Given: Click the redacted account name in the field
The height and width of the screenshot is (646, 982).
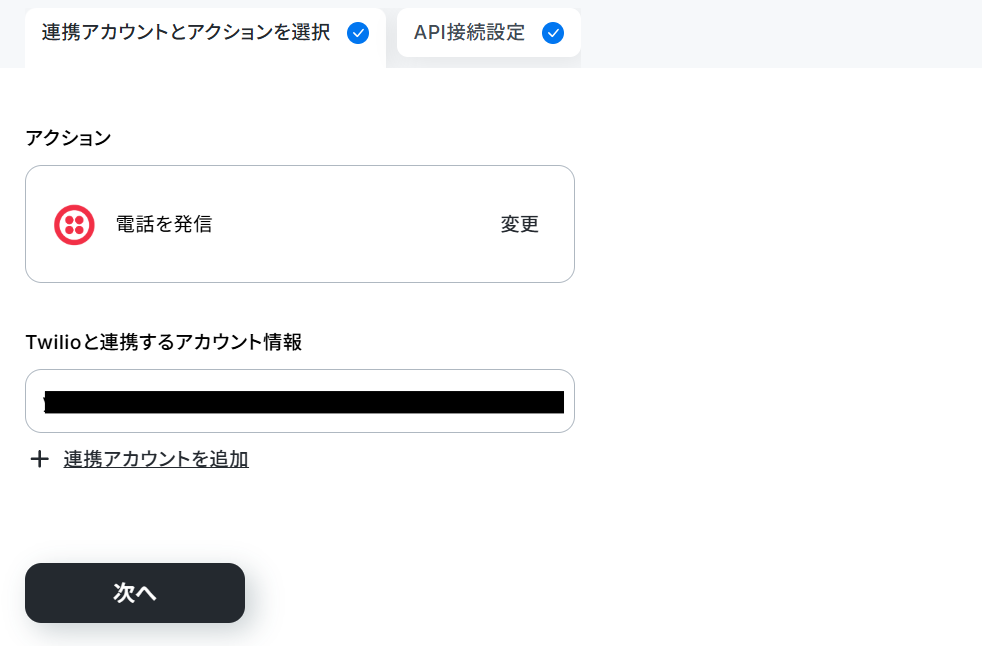Looking at the screenshot, I should tap(304, 402).
